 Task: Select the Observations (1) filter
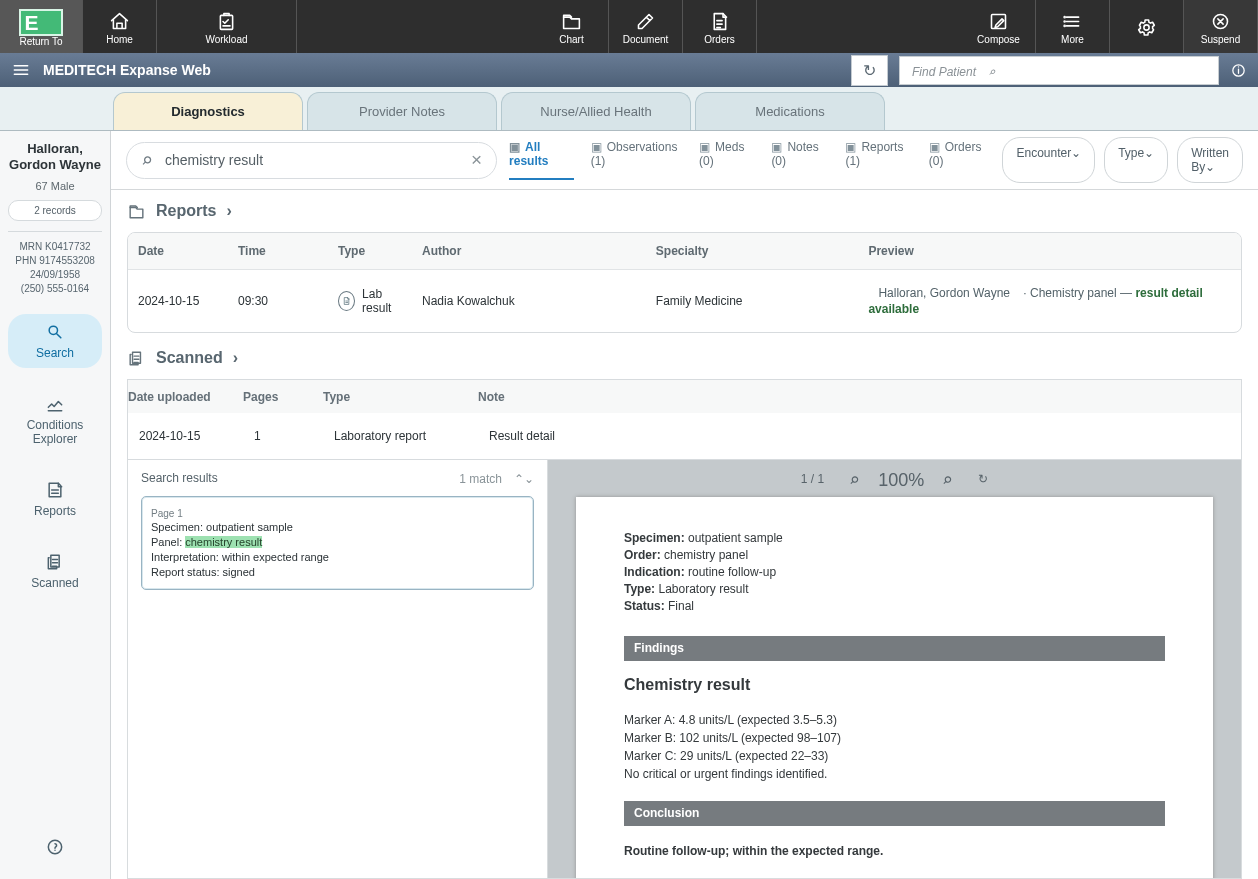(x=634, y=154)
